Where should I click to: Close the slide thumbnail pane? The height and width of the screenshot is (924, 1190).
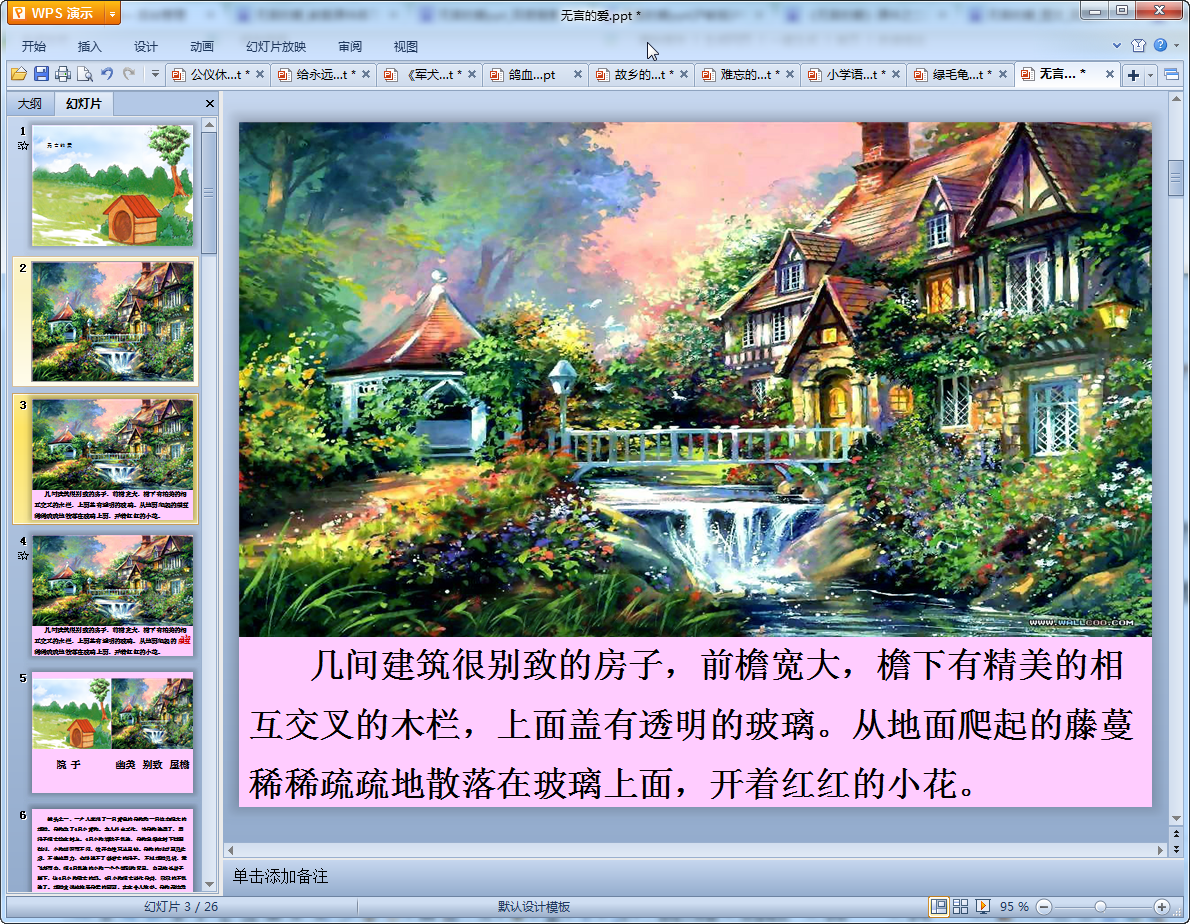coord(209,103)
